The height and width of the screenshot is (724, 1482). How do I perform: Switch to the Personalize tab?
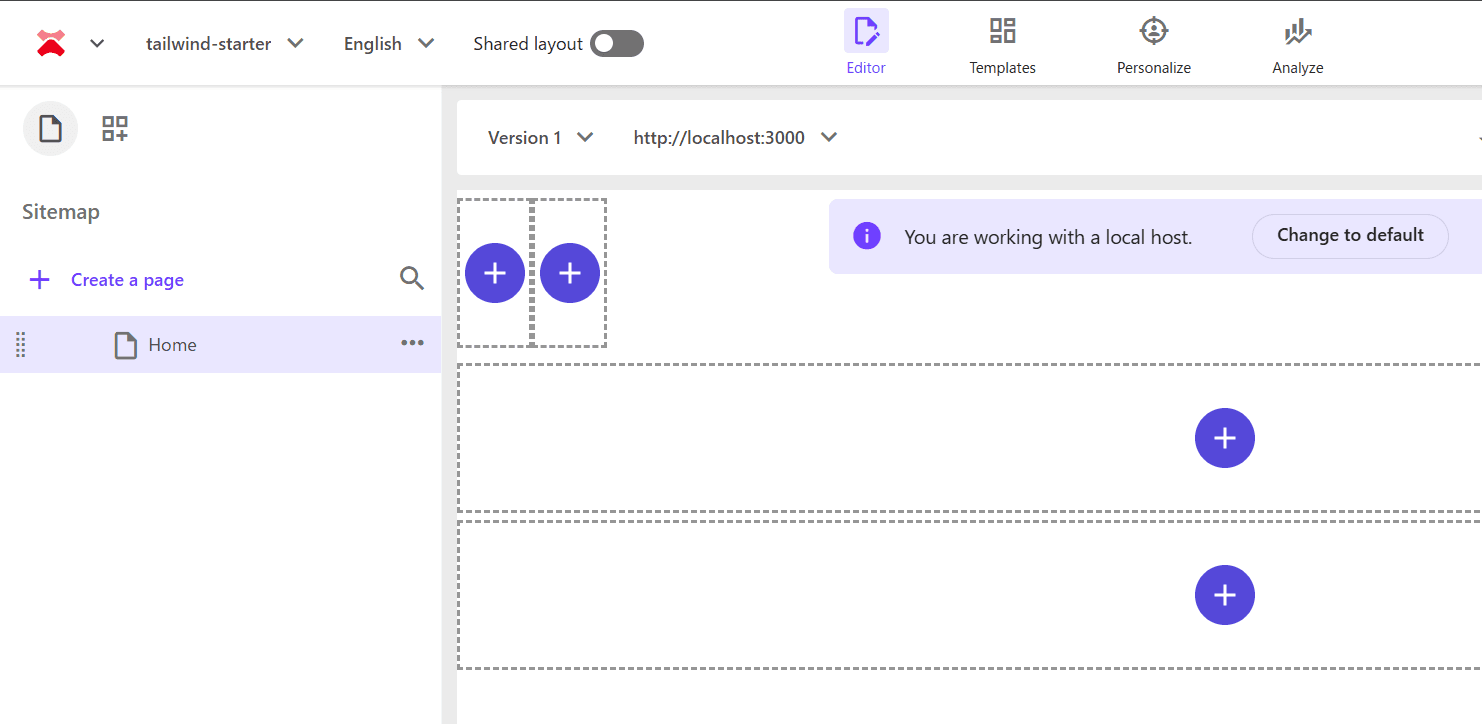pyautogui.click(x=1153, y=45)
